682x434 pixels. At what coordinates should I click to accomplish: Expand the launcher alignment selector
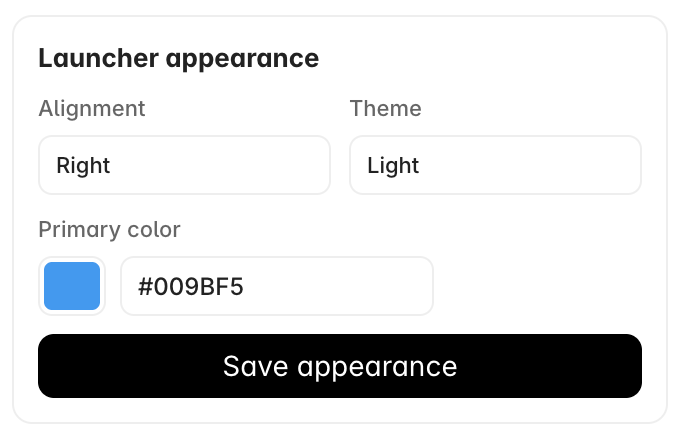coord(184,165)
